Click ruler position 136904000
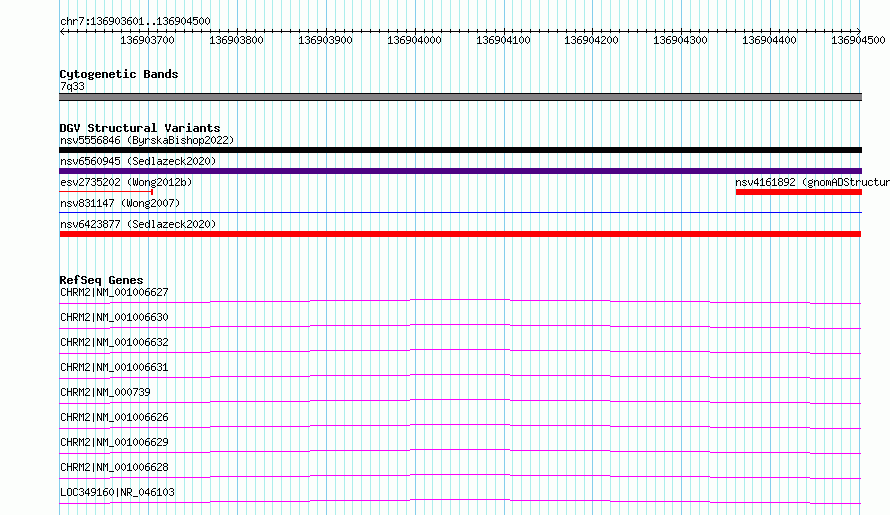This screenshot has height=515, width=890. (414, 40)
